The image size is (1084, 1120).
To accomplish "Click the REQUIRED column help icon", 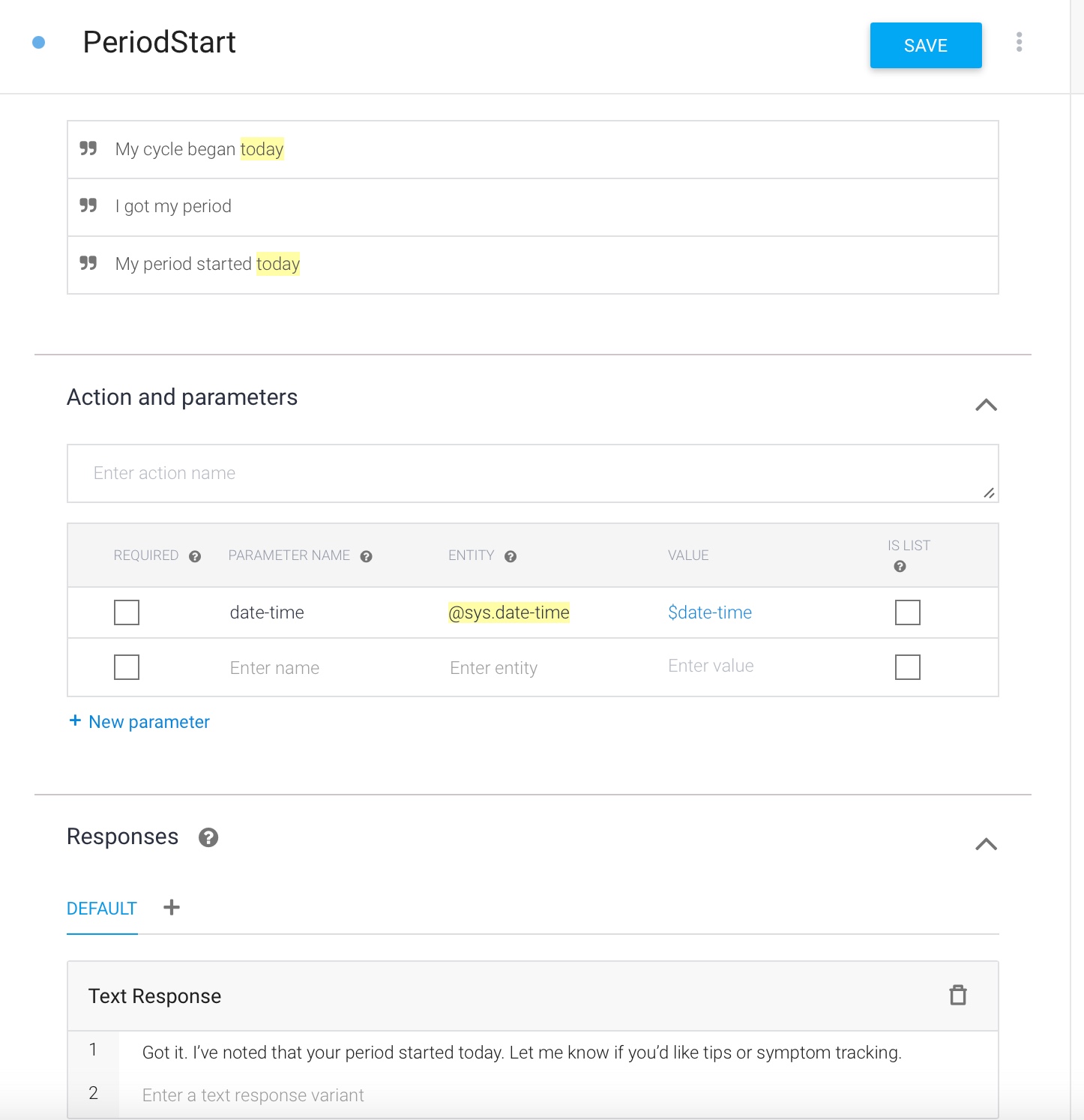I will click(x=195, y=556).
